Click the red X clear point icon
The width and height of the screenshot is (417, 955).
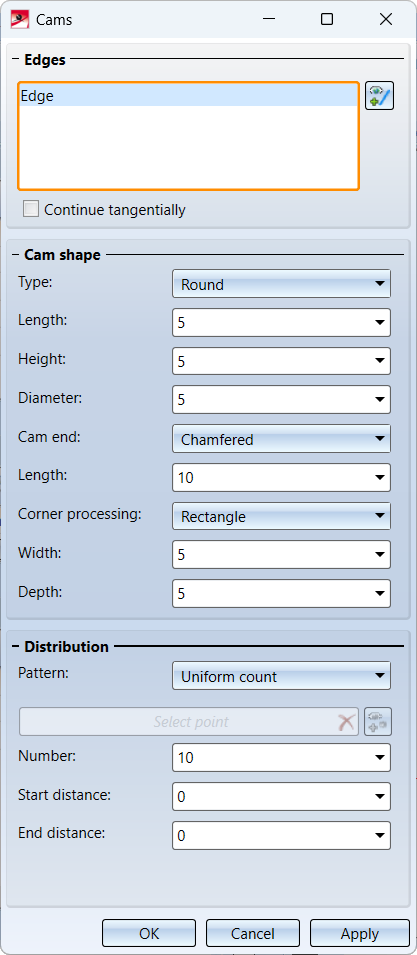tap(346, 722)
